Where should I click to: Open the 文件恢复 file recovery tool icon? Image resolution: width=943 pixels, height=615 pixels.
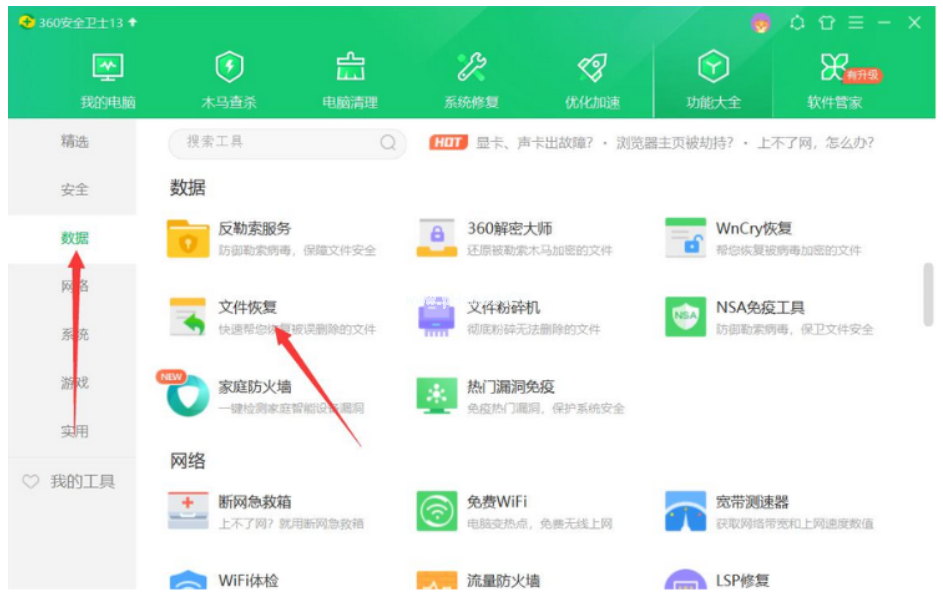point(187,317)
